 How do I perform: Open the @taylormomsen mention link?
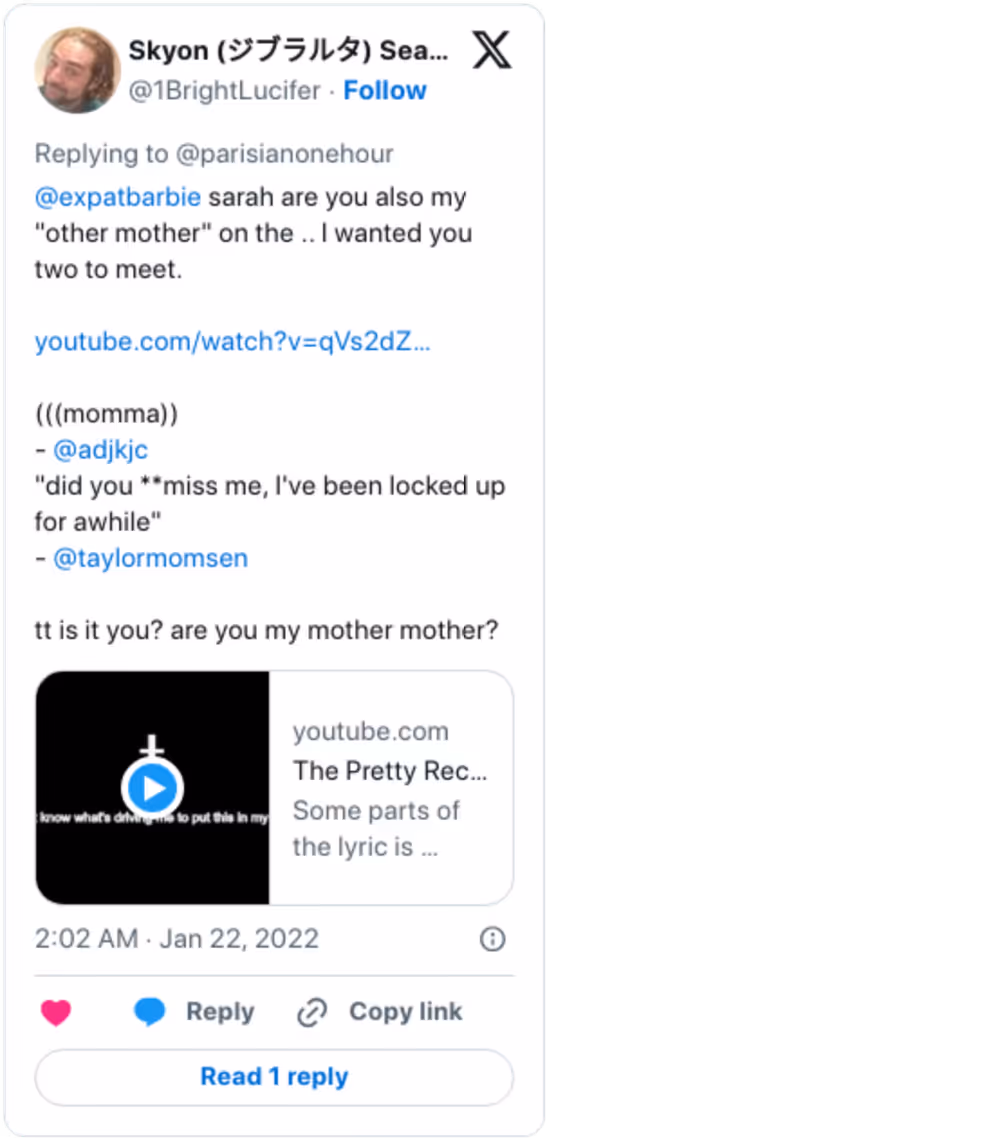pos(151,558)
